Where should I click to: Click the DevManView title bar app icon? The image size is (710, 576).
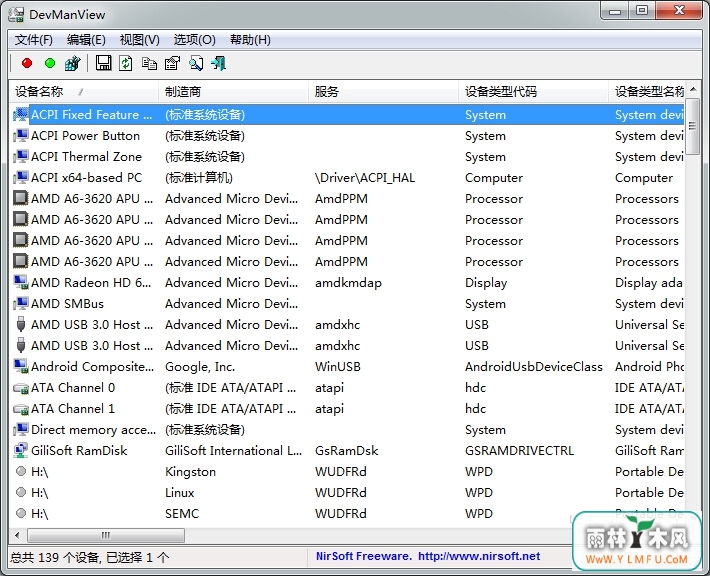(x=16, y=14)
